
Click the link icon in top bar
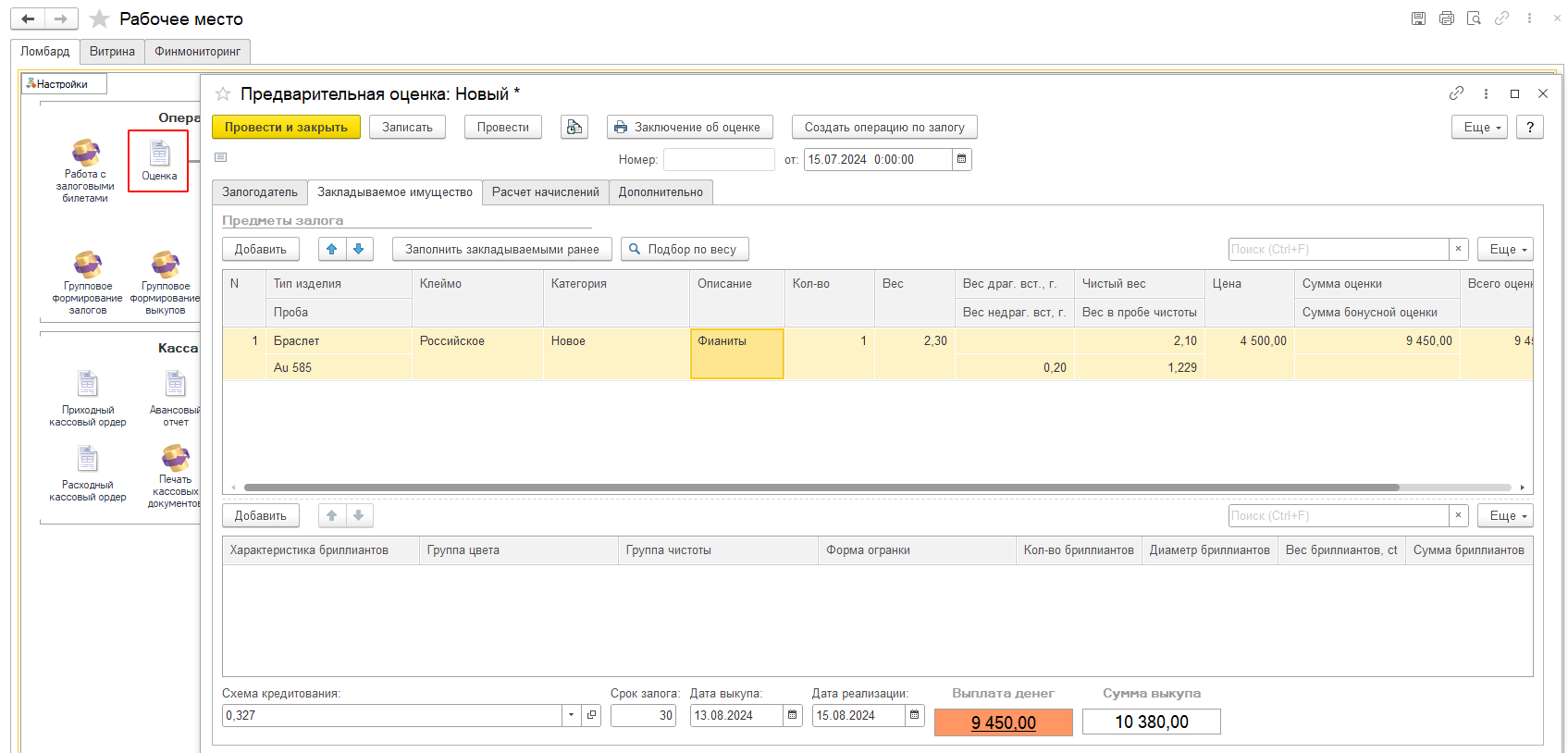1502,19
